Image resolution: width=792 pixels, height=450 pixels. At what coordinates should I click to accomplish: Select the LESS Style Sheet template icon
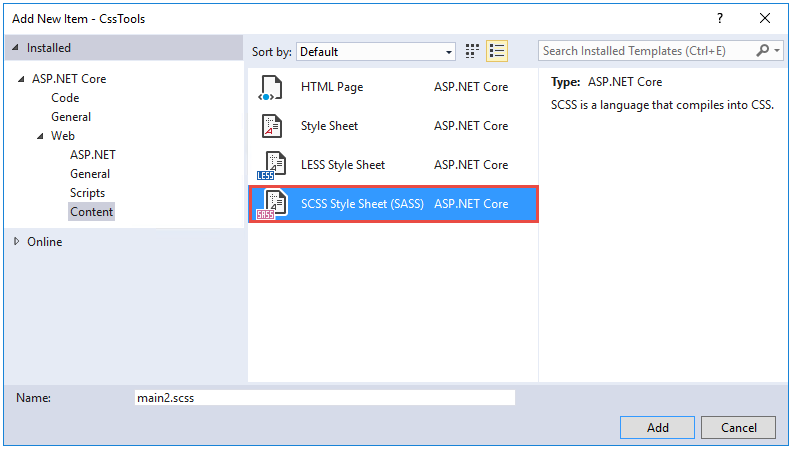tap(271, 166)
